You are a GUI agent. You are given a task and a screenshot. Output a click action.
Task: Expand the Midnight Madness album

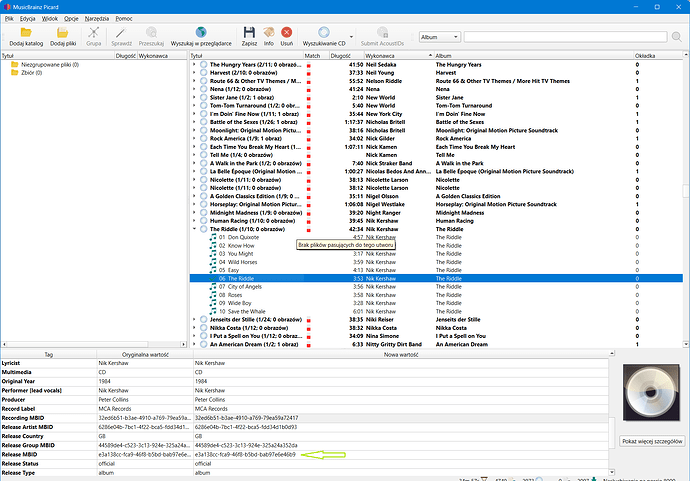194,213
